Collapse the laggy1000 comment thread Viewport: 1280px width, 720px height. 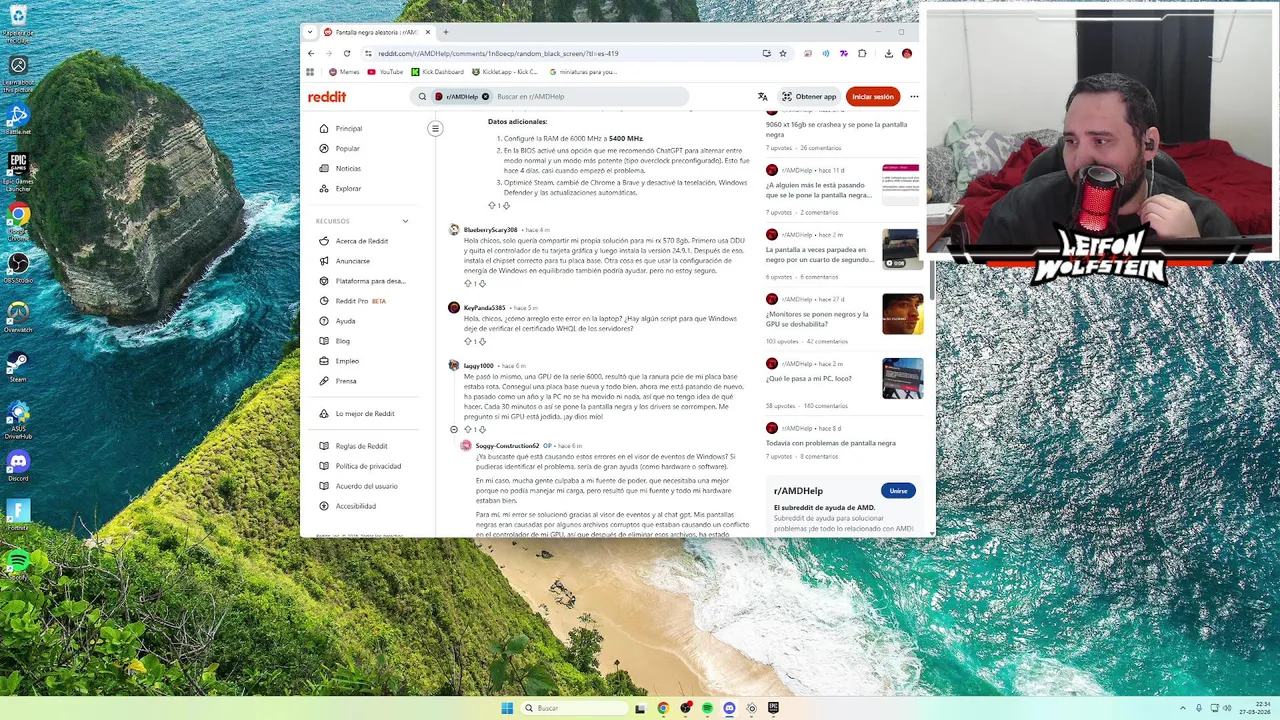click(x=454, y=430)
